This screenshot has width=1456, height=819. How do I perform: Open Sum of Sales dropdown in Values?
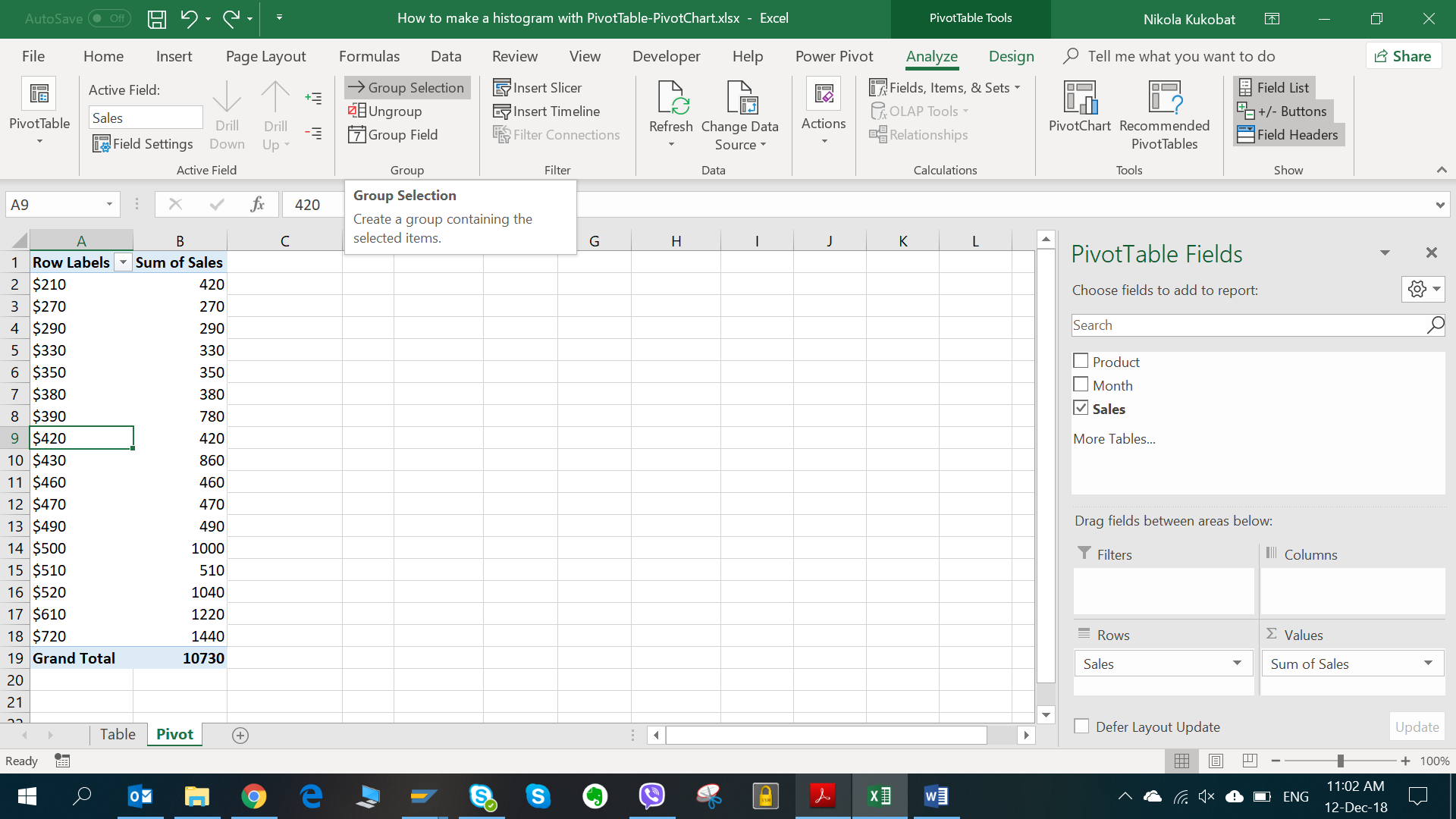[x=1428, y=664]
